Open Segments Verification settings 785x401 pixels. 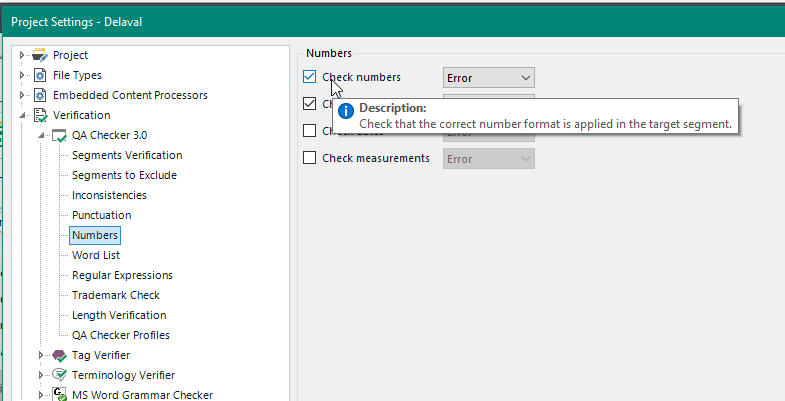(x=127, y=155)
